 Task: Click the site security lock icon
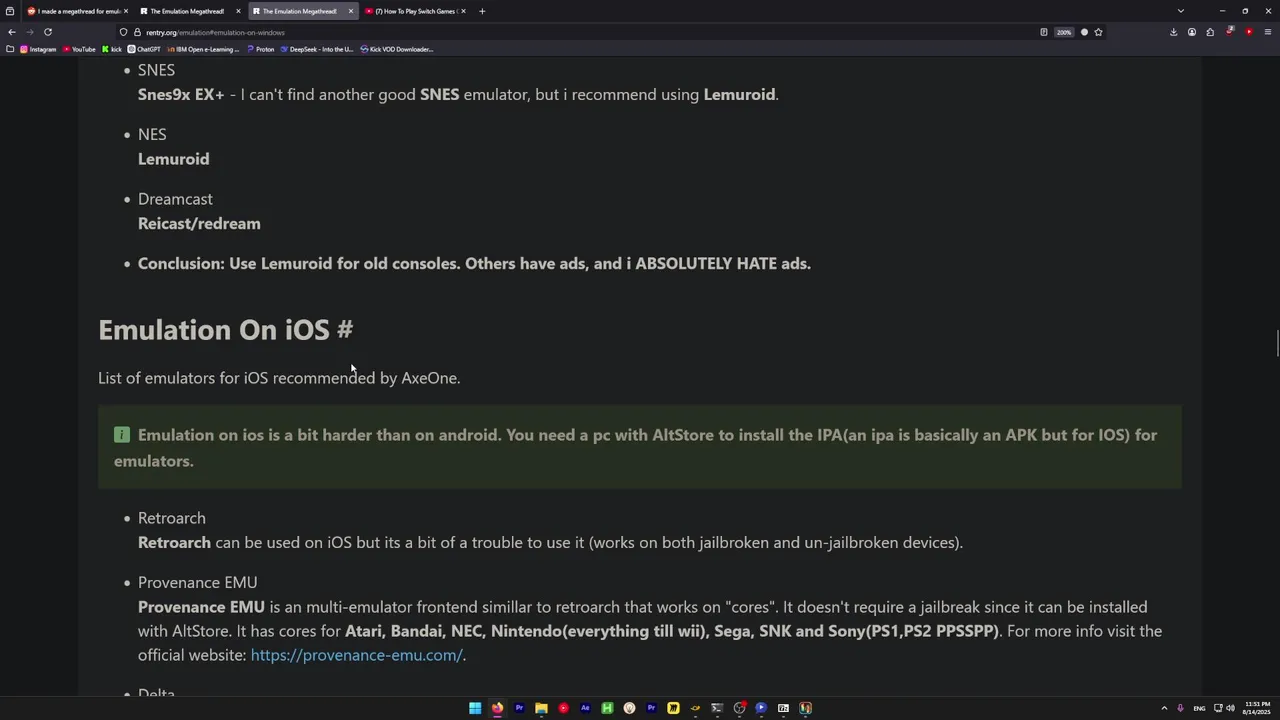137,32
